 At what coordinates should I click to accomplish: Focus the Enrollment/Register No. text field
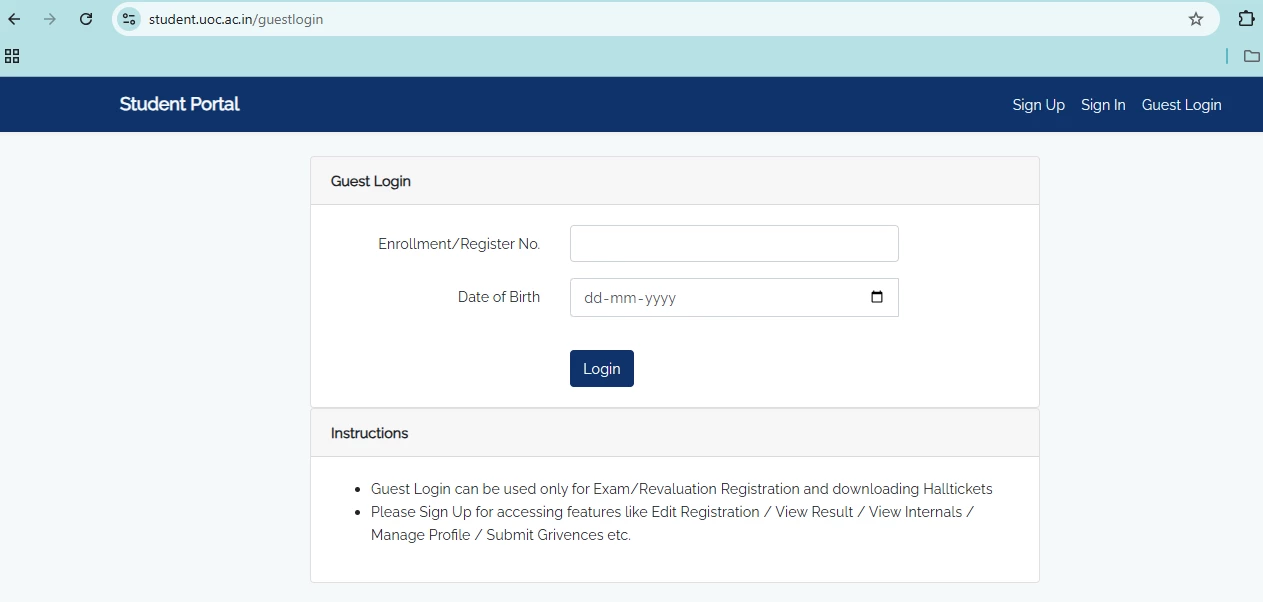tap(734, 244)
